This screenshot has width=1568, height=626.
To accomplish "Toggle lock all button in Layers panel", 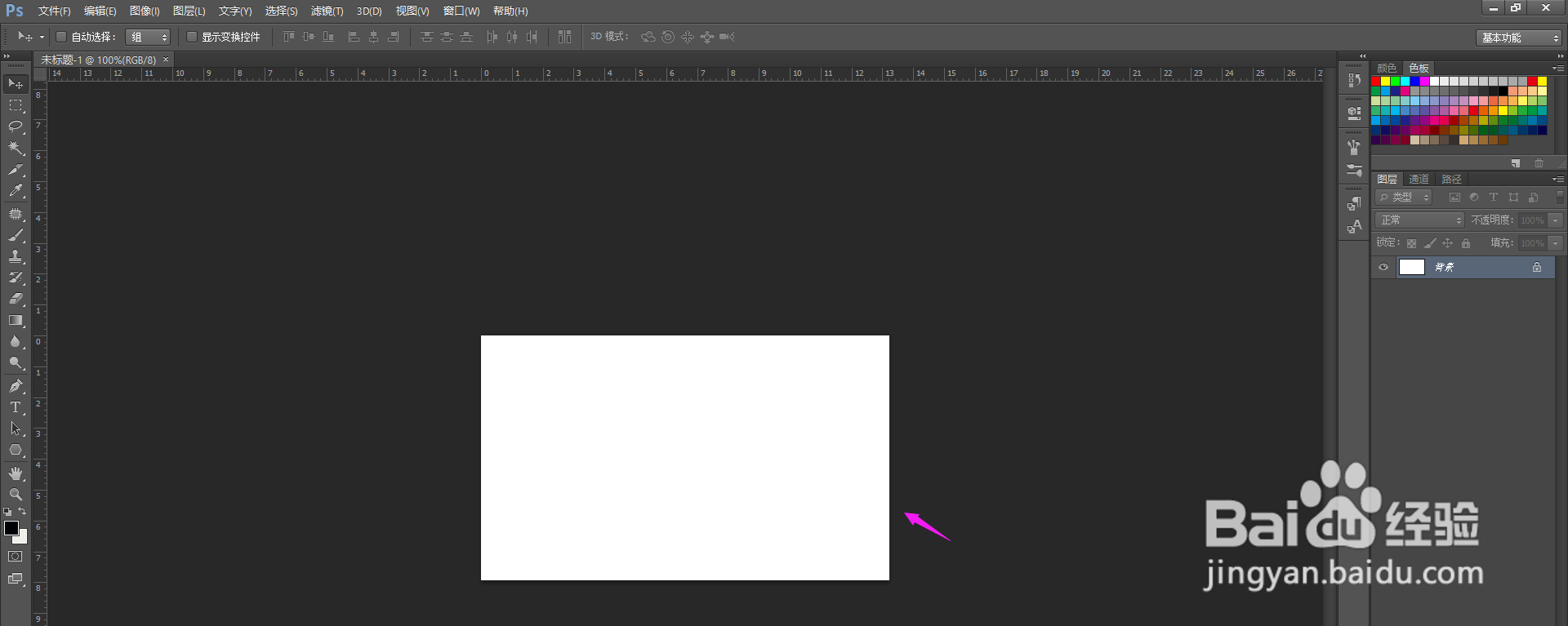I will pos(1466,243).
